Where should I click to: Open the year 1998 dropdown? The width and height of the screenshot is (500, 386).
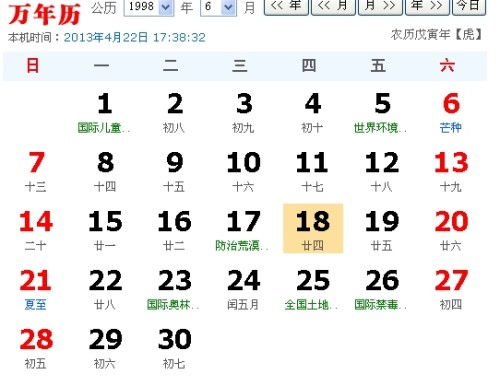tap(149, 7)
